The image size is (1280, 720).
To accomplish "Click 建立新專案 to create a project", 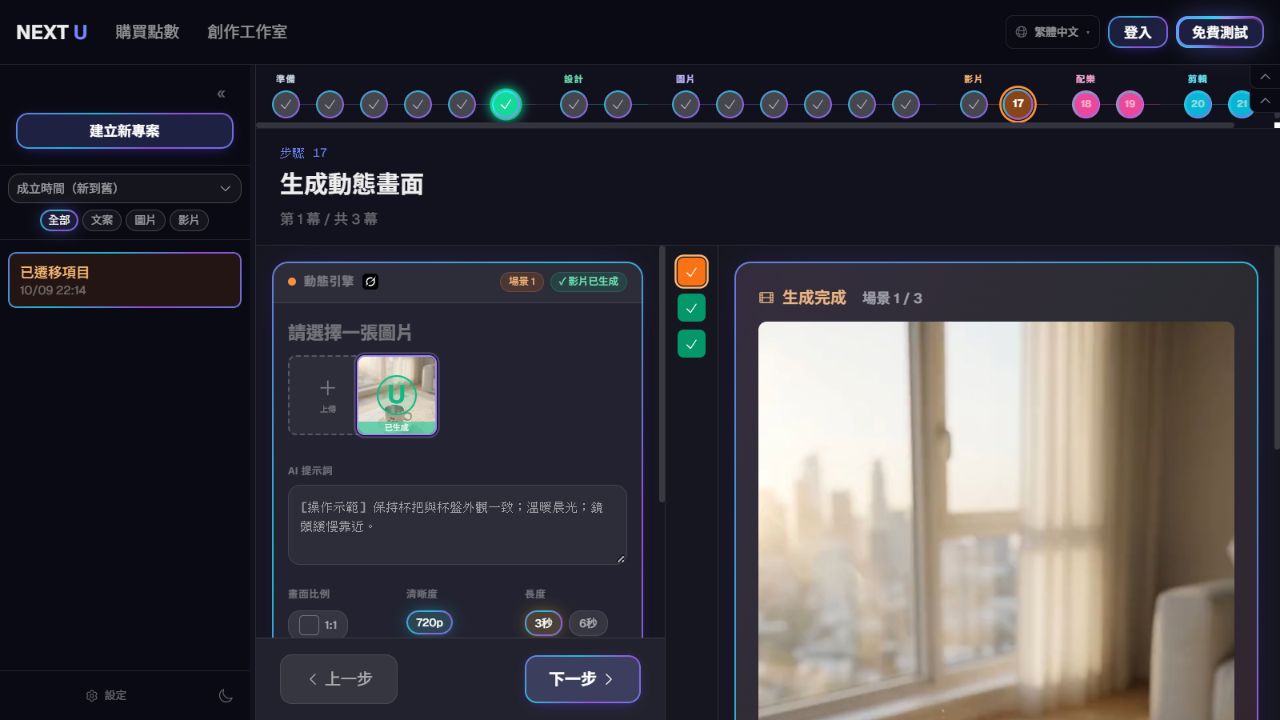I will (x=125, y=131).
